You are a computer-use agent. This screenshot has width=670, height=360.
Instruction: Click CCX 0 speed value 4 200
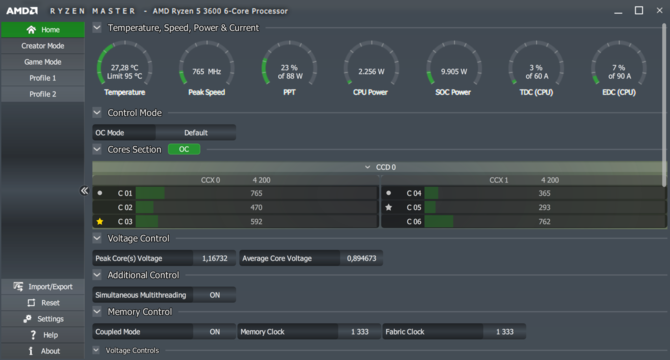click(262, 180)
